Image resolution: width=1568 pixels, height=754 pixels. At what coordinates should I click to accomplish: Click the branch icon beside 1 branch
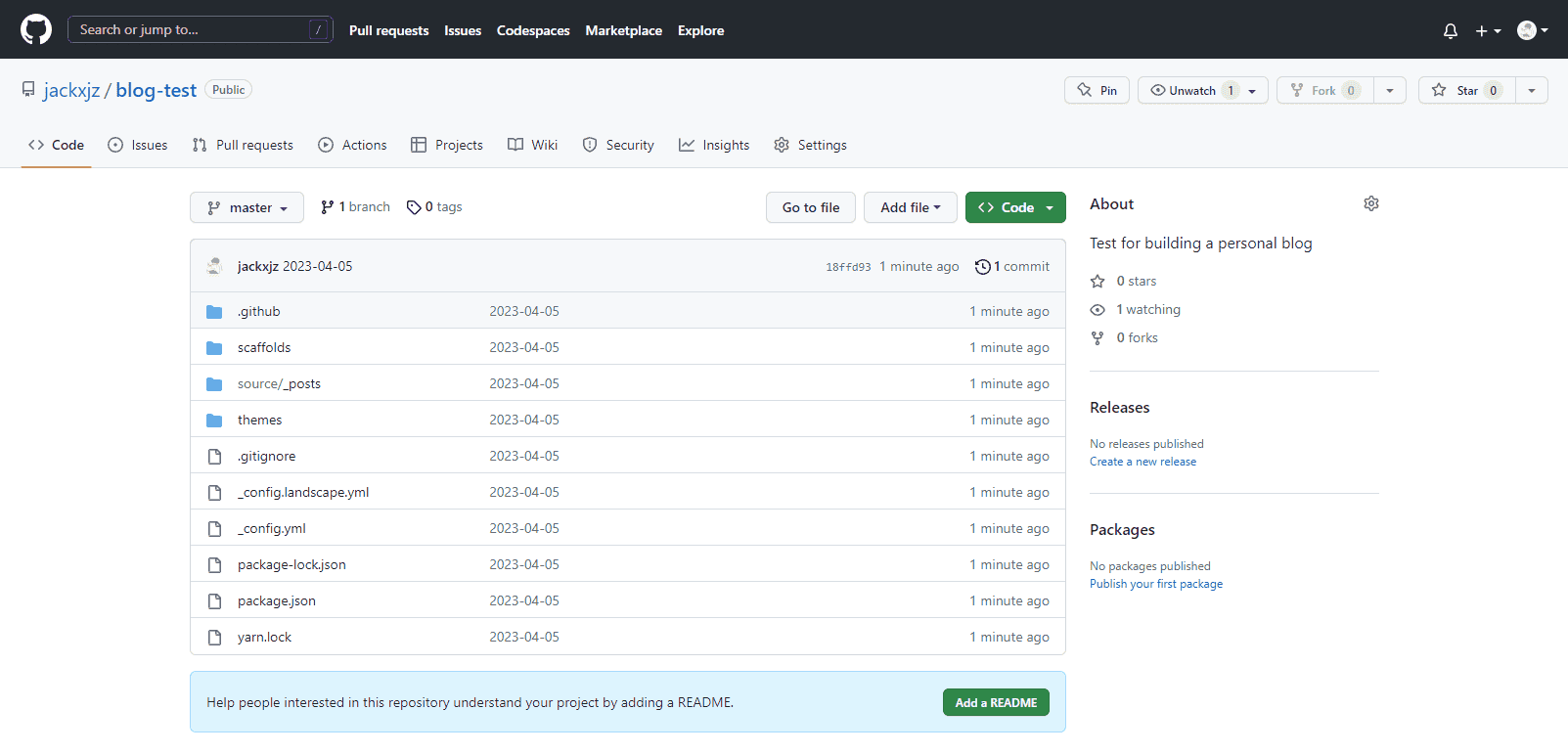pyautogui.click(x=327, y=207)
